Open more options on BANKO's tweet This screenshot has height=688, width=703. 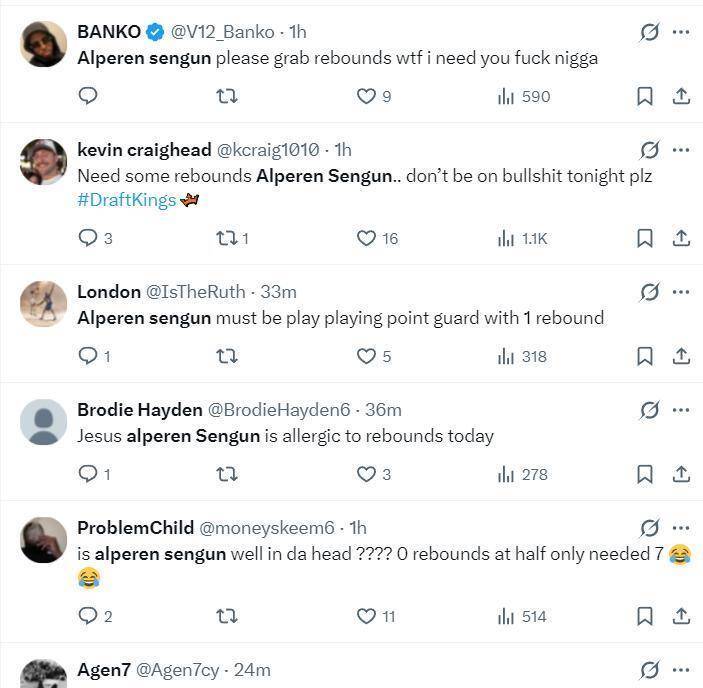click(681, 32)
